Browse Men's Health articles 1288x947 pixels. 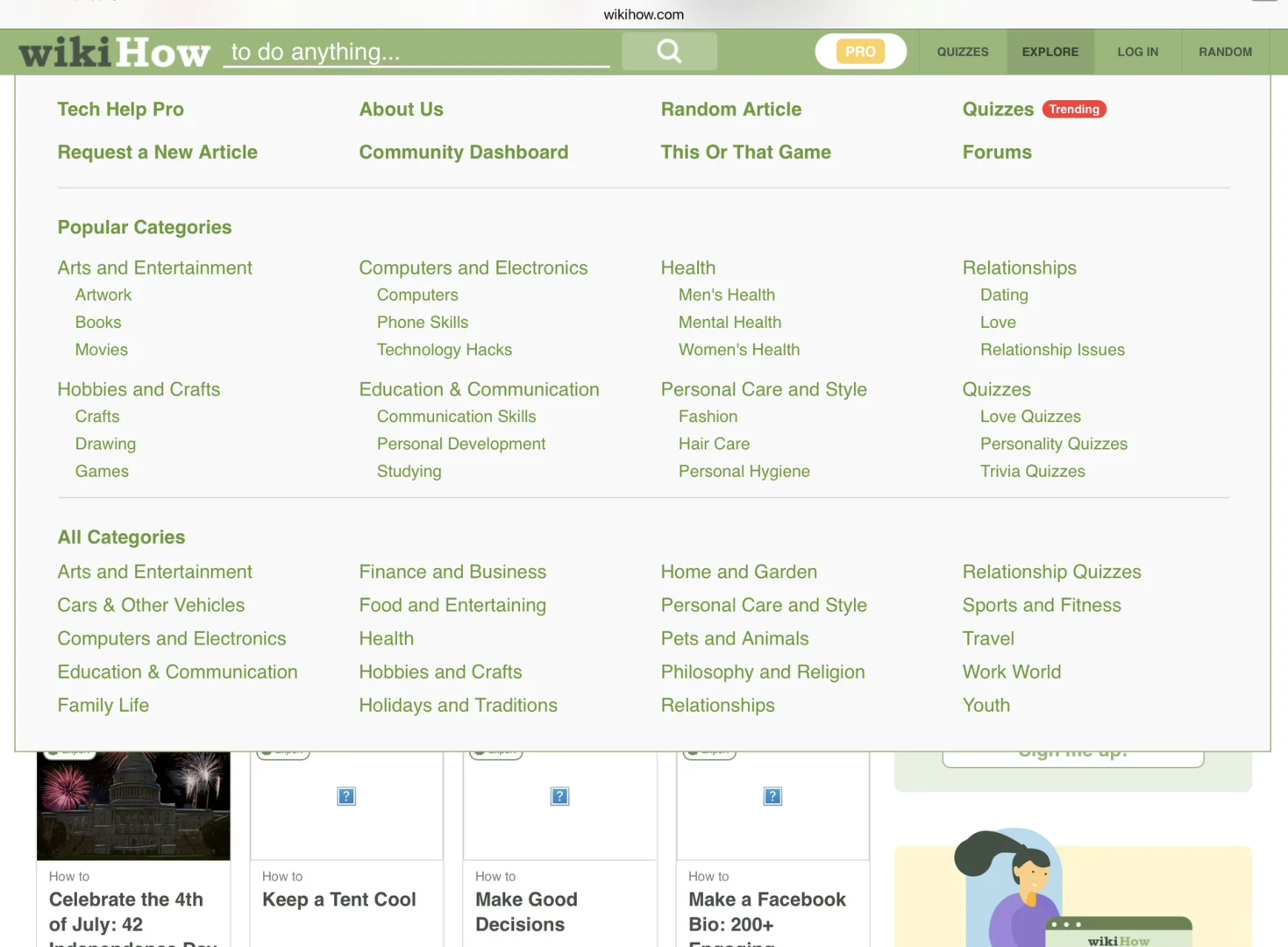(727, 295)
